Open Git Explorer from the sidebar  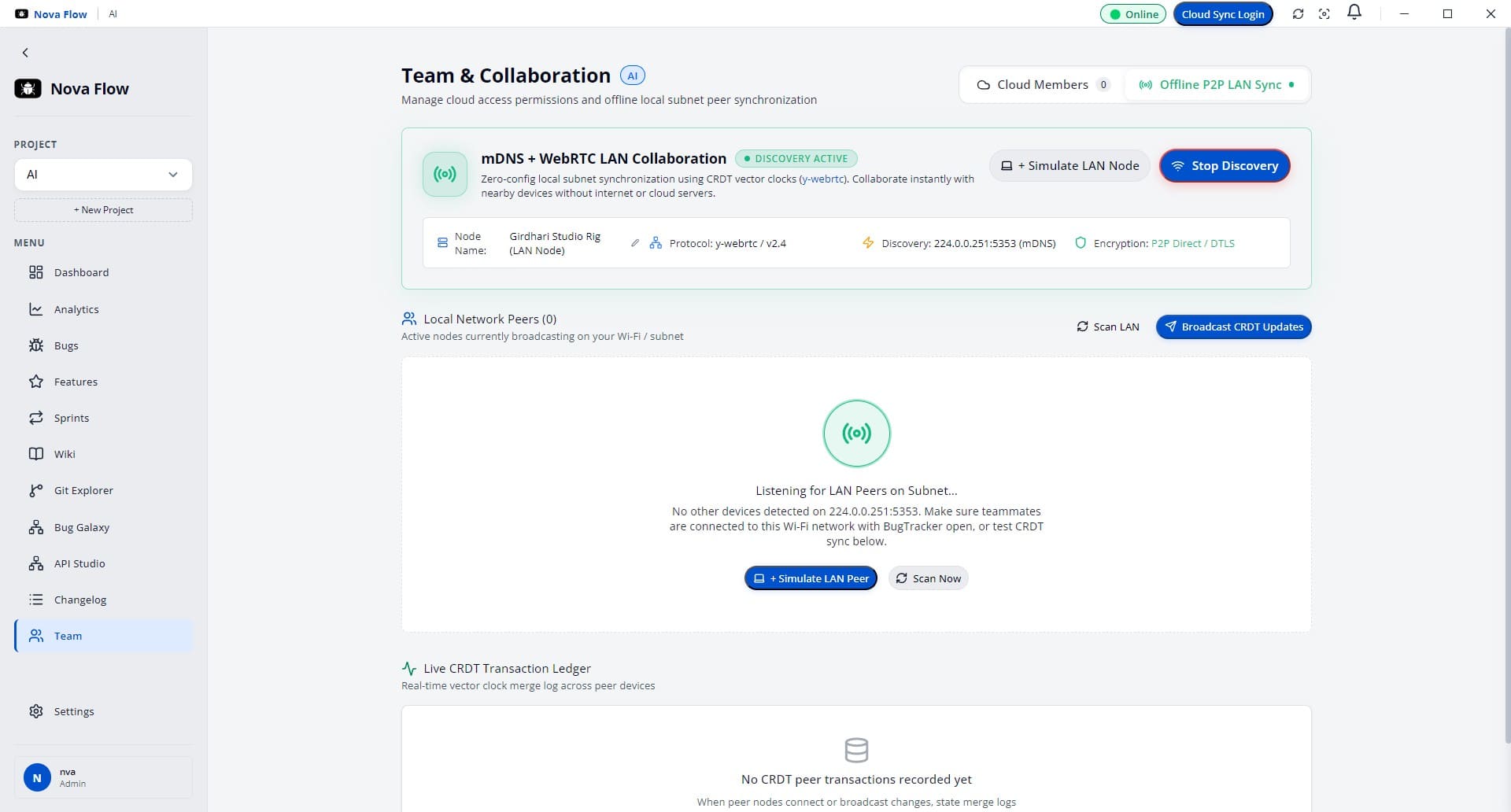tap(103, 490)
